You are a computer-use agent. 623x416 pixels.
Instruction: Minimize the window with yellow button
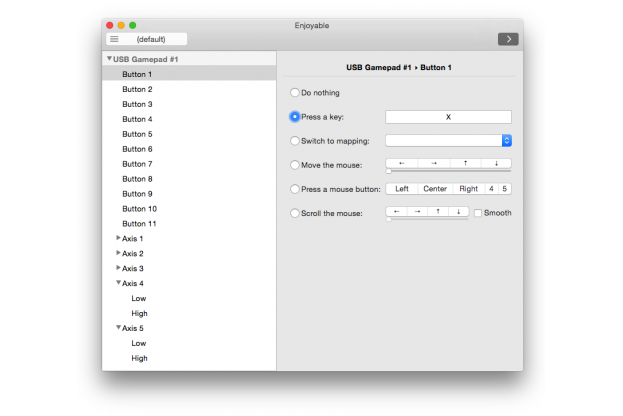121,25
